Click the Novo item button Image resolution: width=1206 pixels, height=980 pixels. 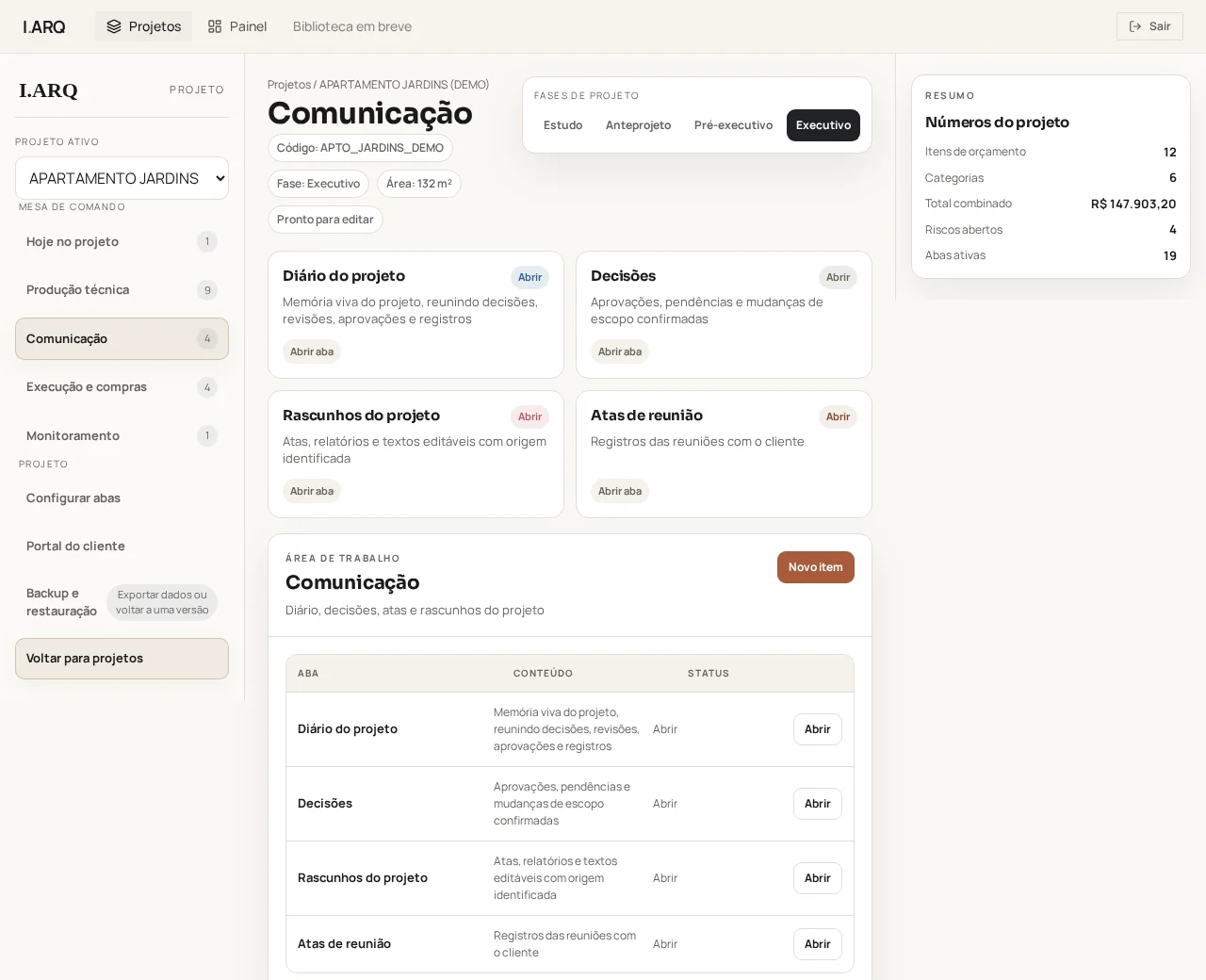(x=816, y=567)
